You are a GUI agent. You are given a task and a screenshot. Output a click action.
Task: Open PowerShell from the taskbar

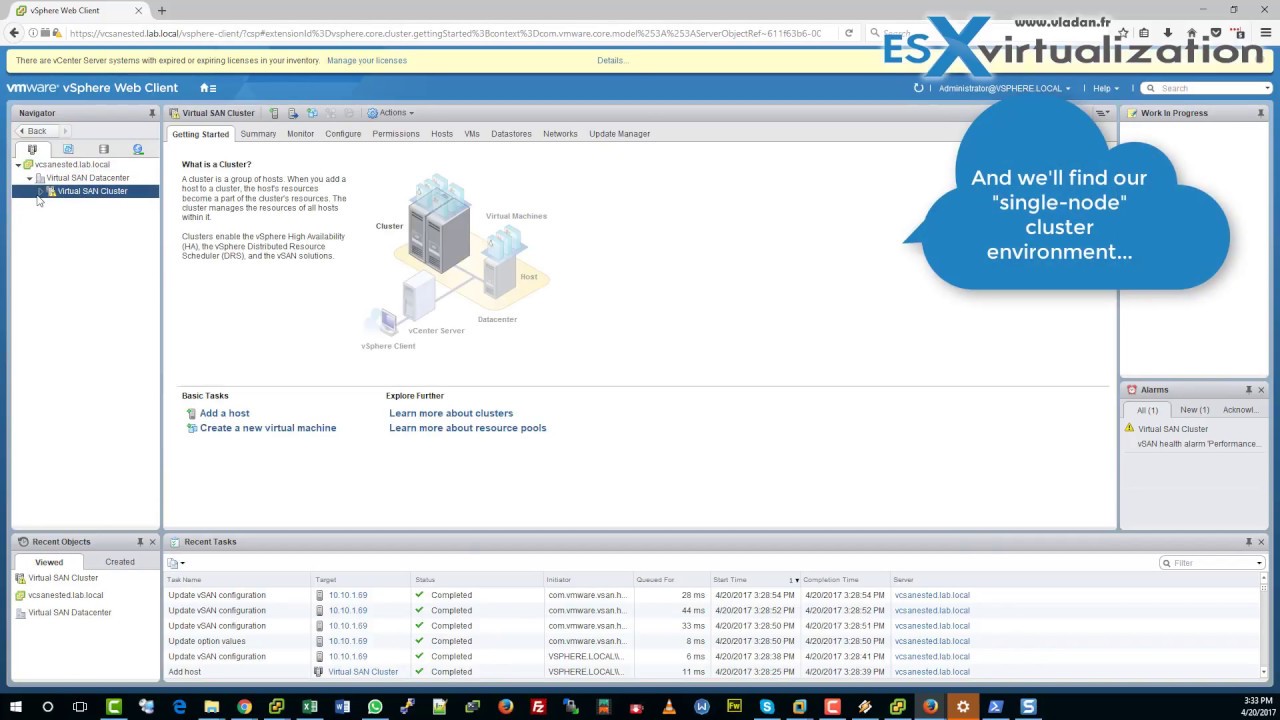pos(995,707)
